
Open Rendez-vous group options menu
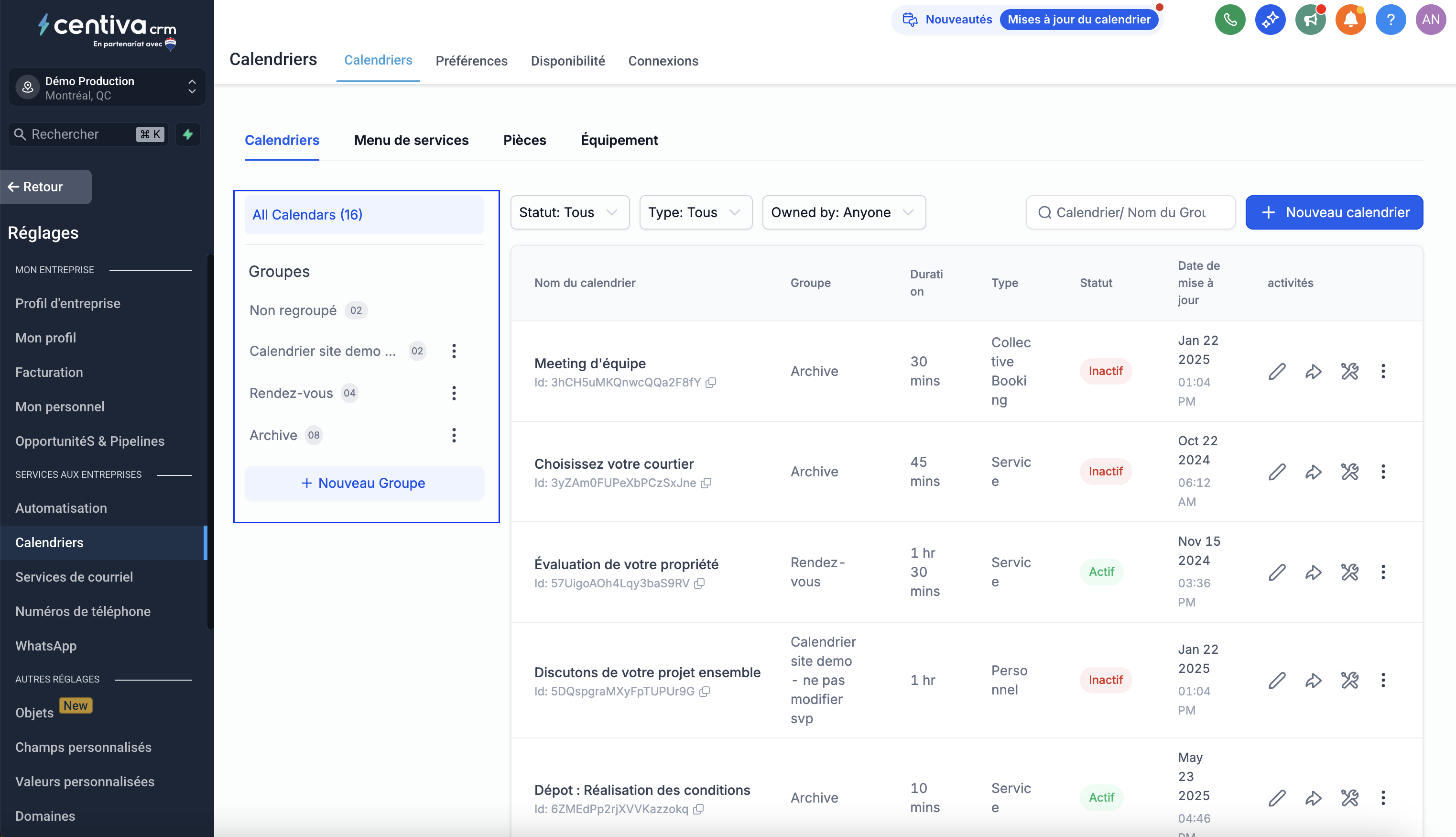click(x=454, y=393)
